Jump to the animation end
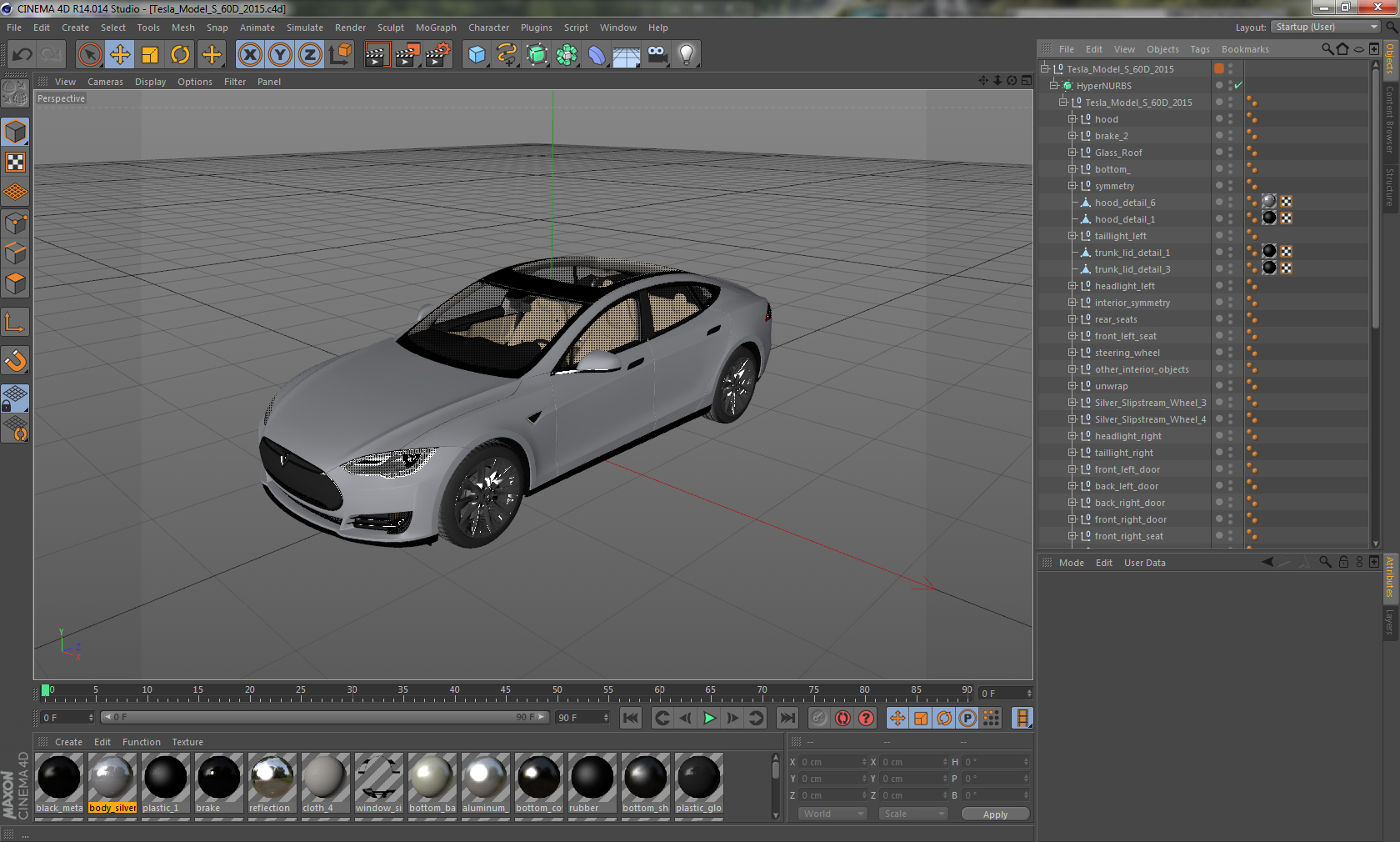Viewport: 1400px width, 842px height. pos(787,718)
